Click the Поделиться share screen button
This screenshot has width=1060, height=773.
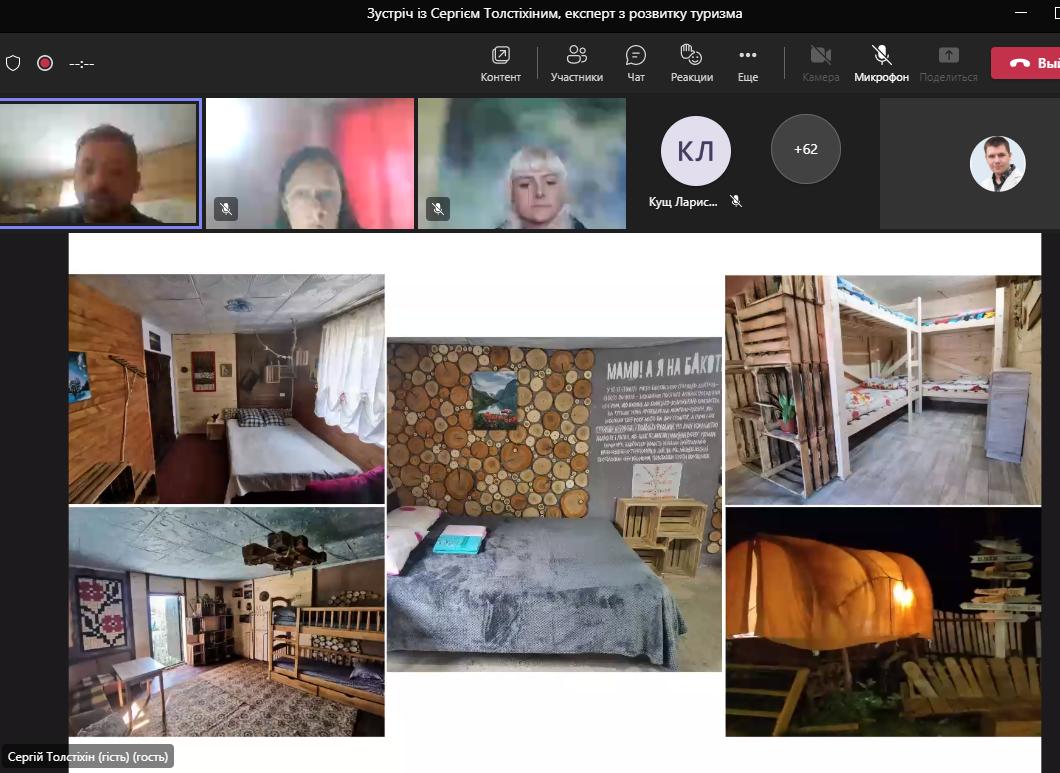click(x=948, y=63)
